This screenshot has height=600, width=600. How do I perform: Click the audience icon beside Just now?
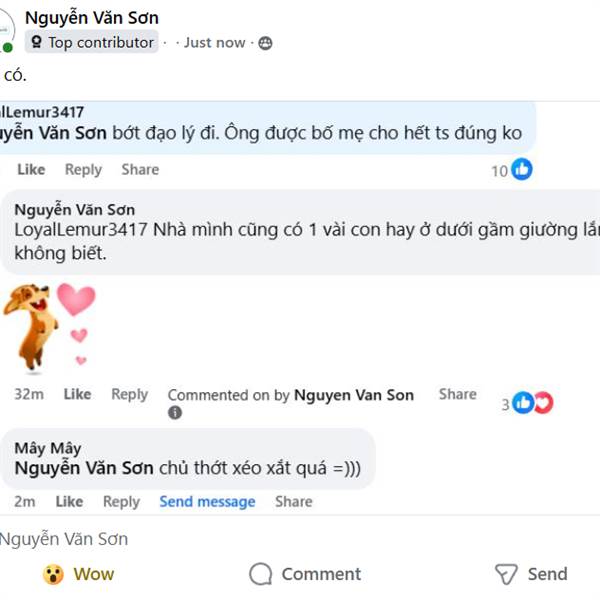click(x=265, y=43)
